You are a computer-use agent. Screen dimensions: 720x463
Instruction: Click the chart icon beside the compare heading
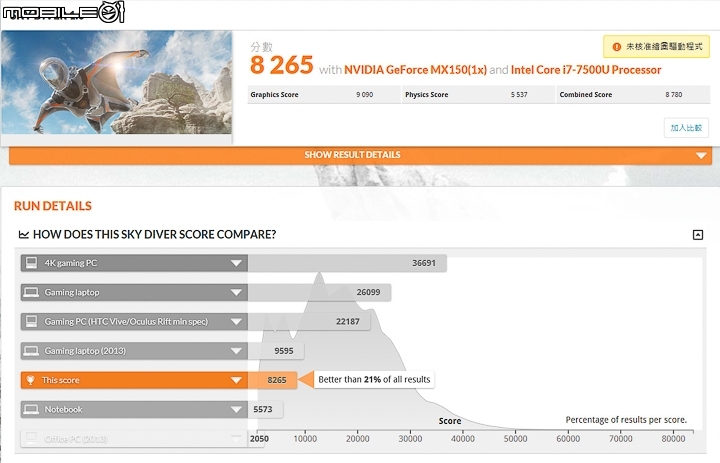tap(23, 235)
